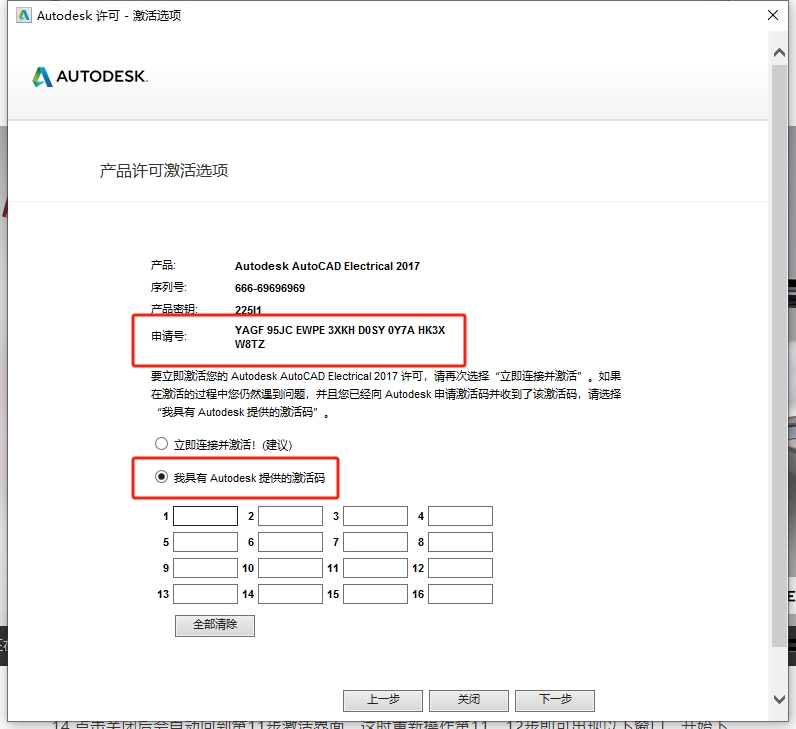
Task: Click activation code field 11
Action: coord(376,568)
